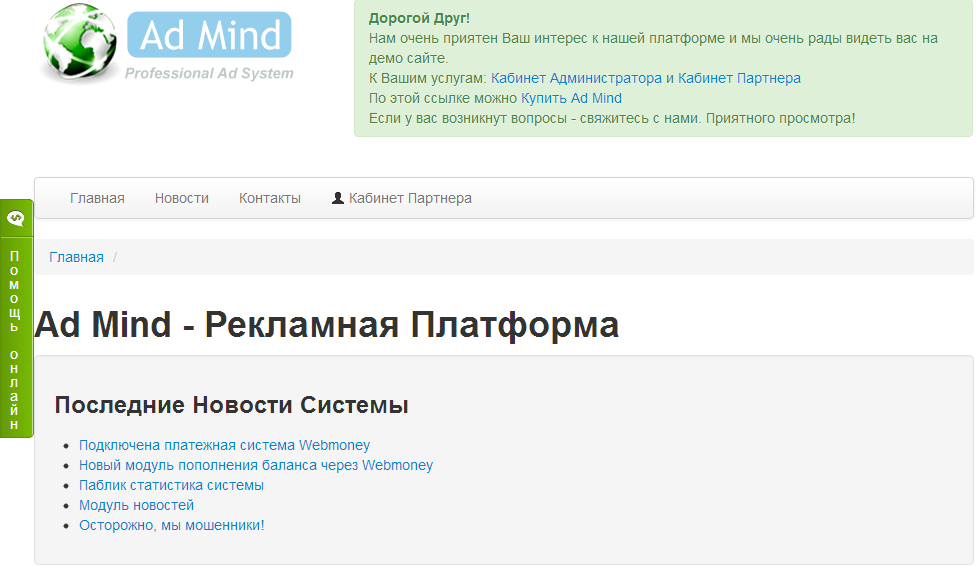Screen dimensions: 976x568
Task: Click the user icon beside Кабинет Партнера
Action: click(x=338, y=198)
